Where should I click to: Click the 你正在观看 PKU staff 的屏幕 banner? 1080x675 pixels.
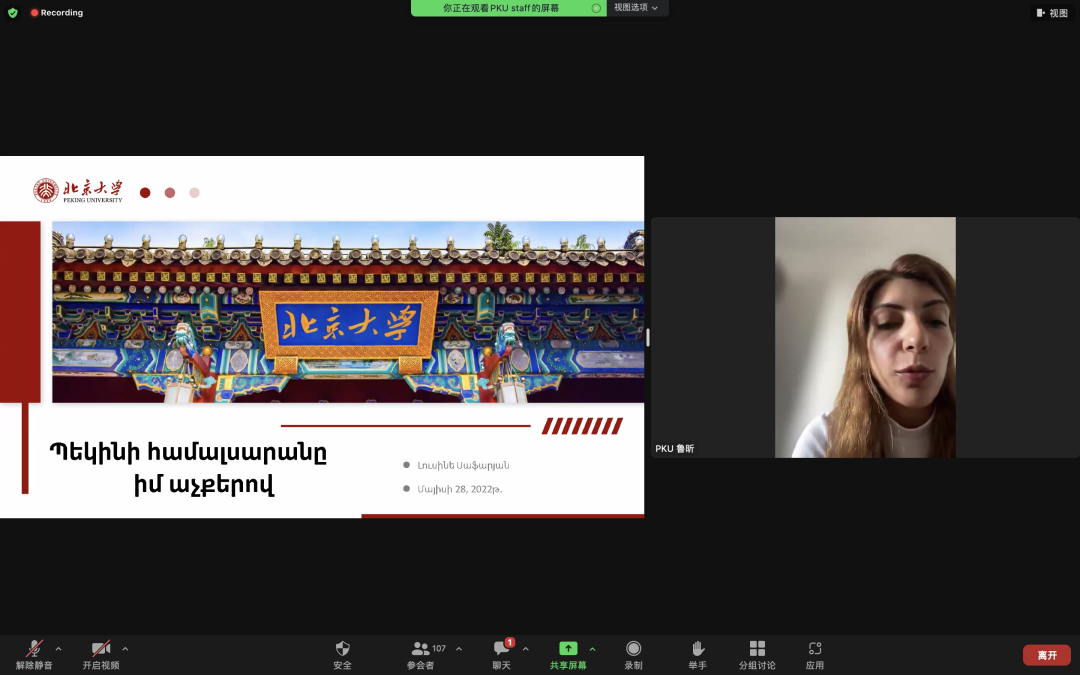tap(508, 8)
